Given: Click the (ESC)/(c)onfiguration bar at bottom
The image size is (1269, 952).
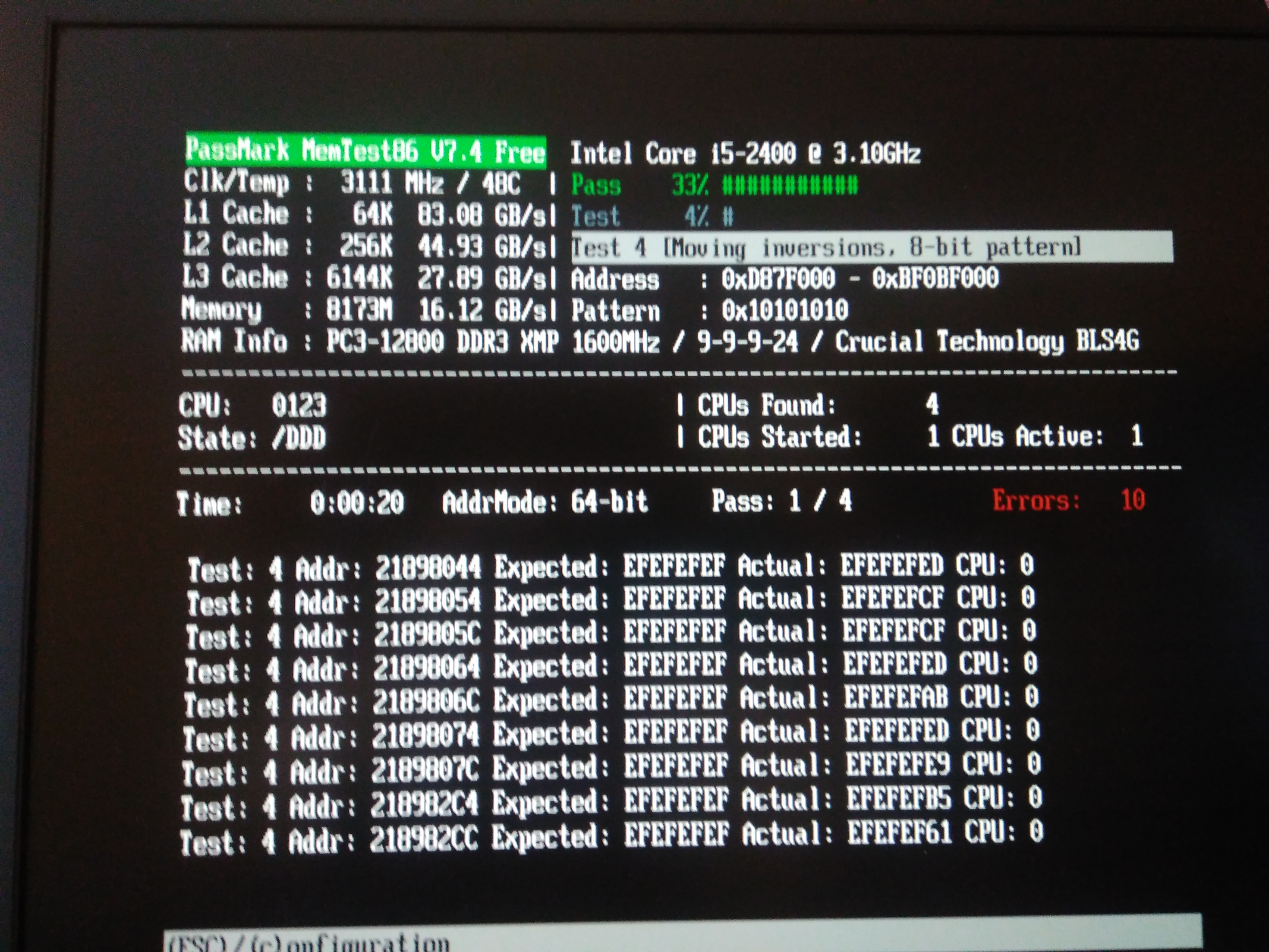Looking at the screenshot, I should tap(683, 933).
